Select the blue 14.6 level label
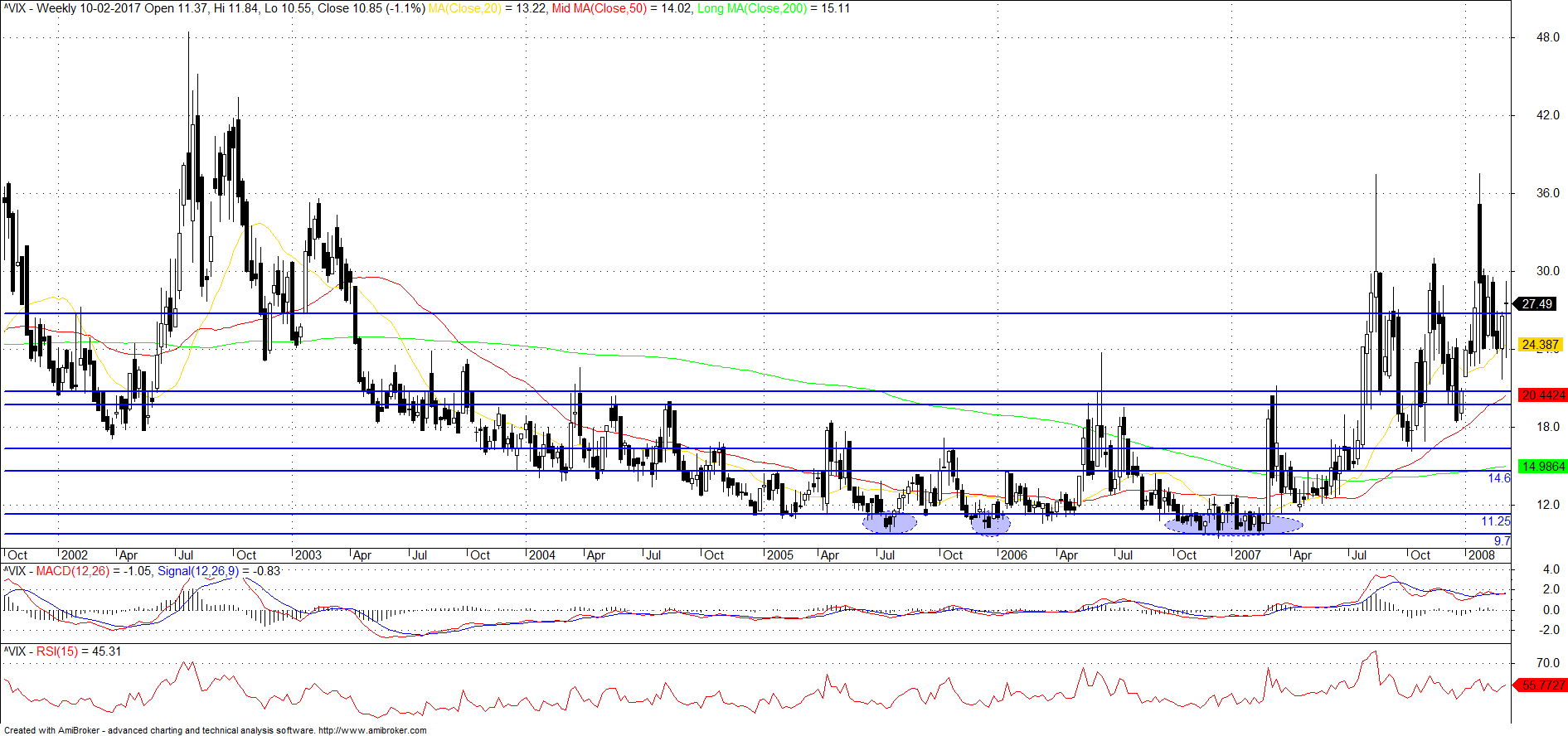The height and width of the screenshot is (736, 1568). (x=1498, y=478)
